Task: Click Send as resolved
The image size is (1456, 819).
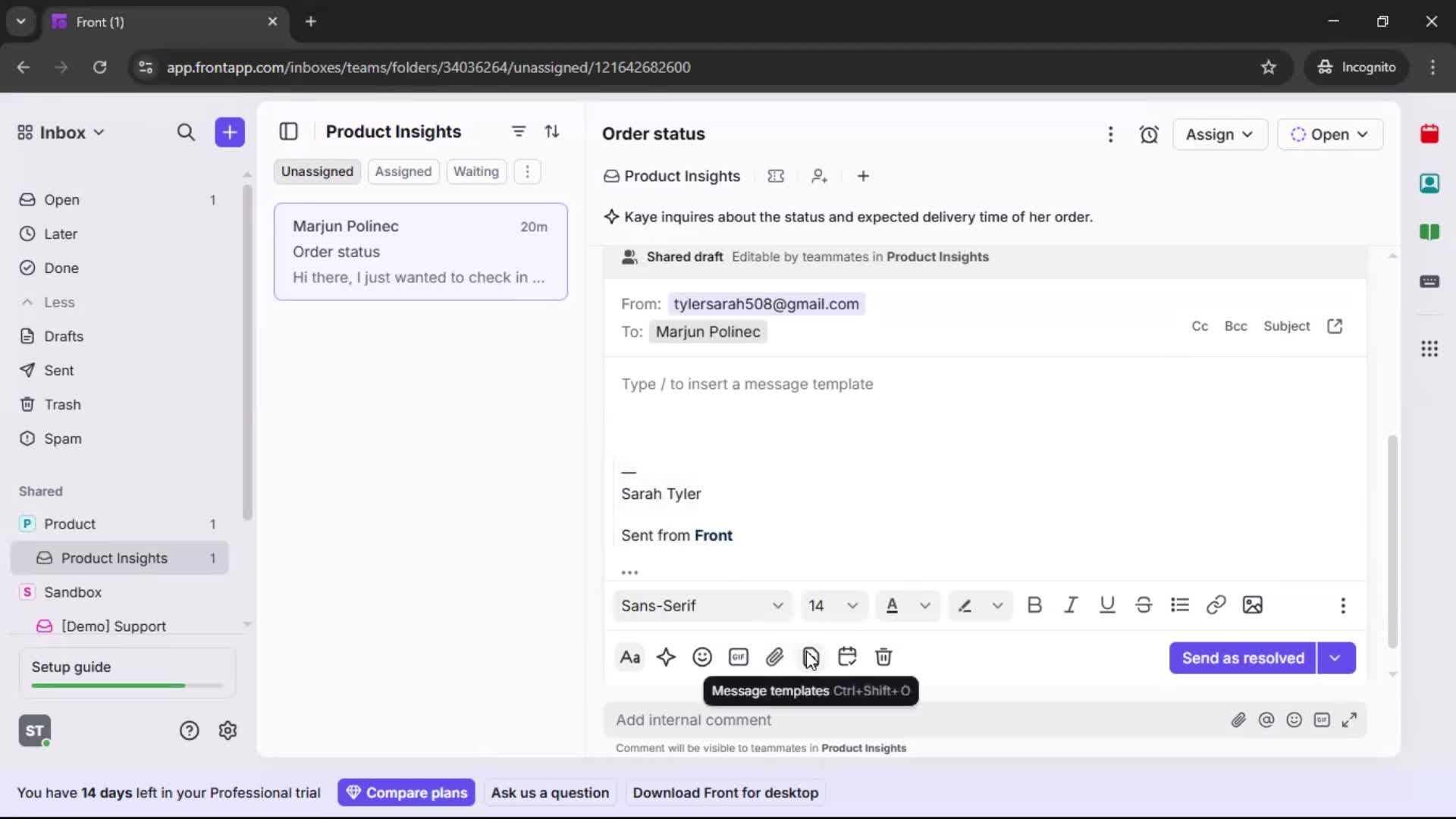Action: click(1241, 658)
